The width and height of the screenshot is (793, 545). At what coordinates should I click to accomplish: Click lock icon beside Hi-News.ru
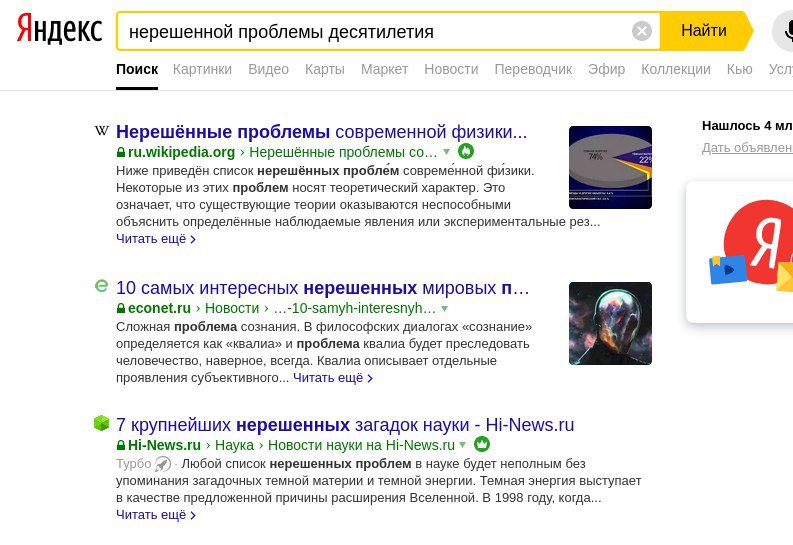(121, 445)
